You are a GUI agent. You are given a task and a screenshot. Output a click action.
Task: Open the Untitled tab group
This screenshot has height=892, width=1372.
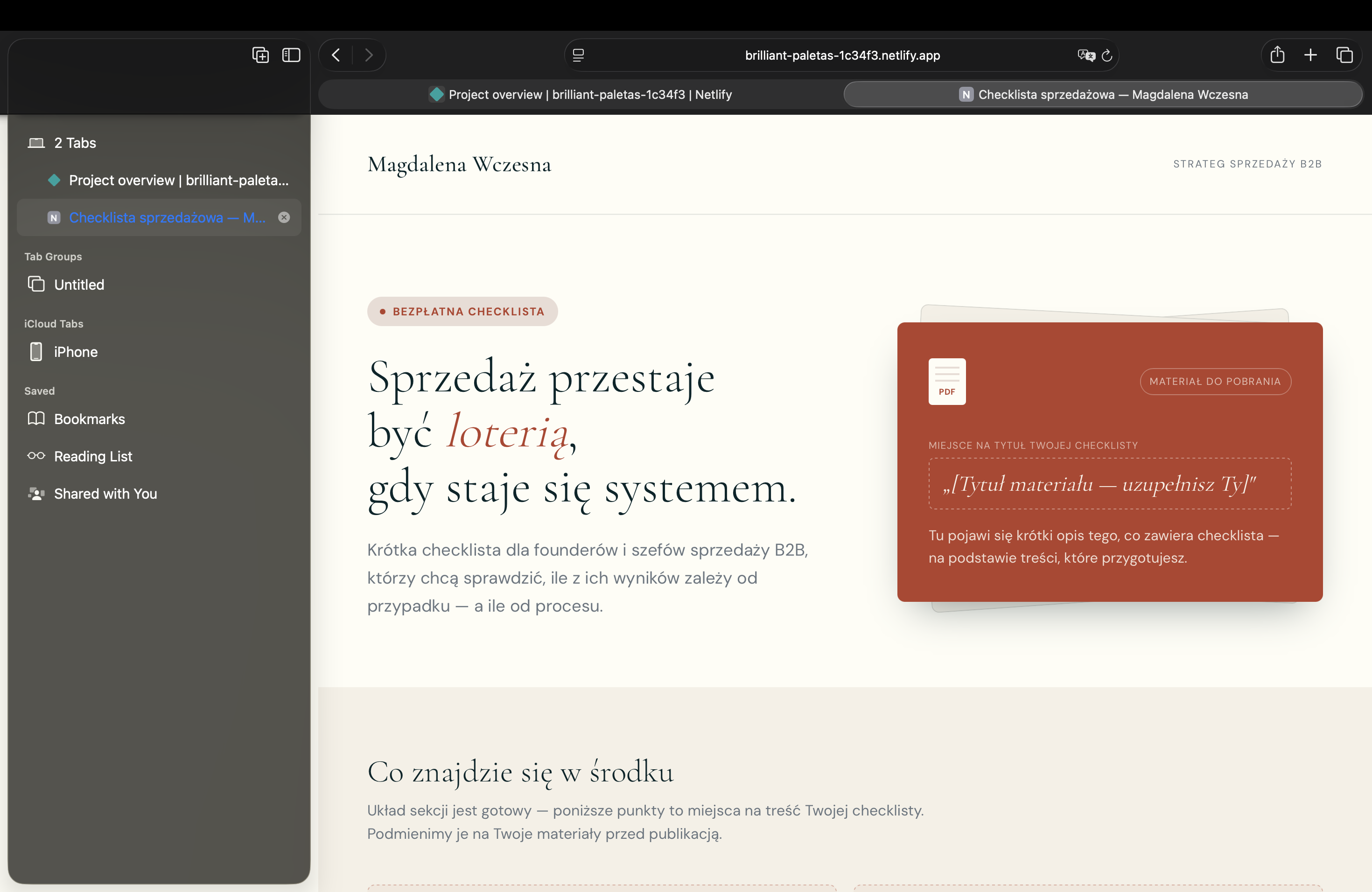[159, 285]
